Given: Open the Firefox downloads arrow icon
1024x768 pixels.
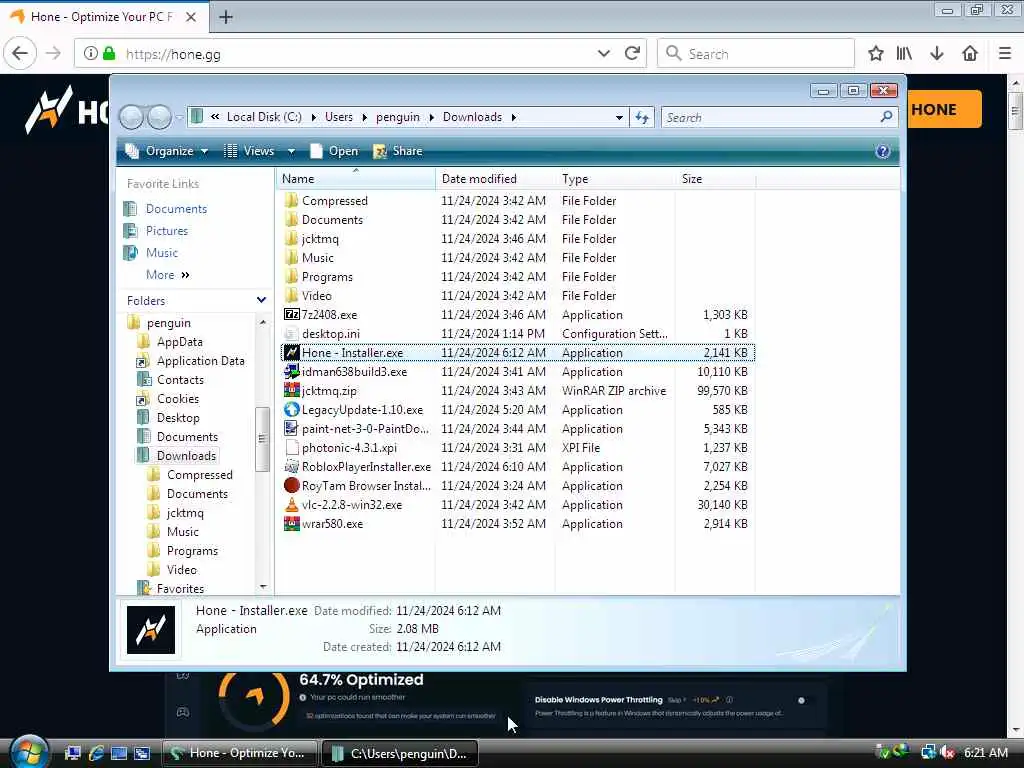Looking at the screenshot, I should 936,54.
